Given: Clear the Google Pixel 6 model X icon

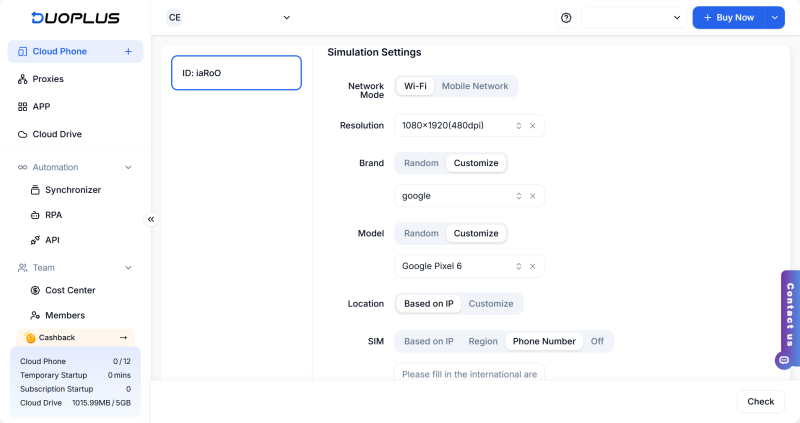Looking at the screenshot, I should pyautogui.click(x=533, y=266).
